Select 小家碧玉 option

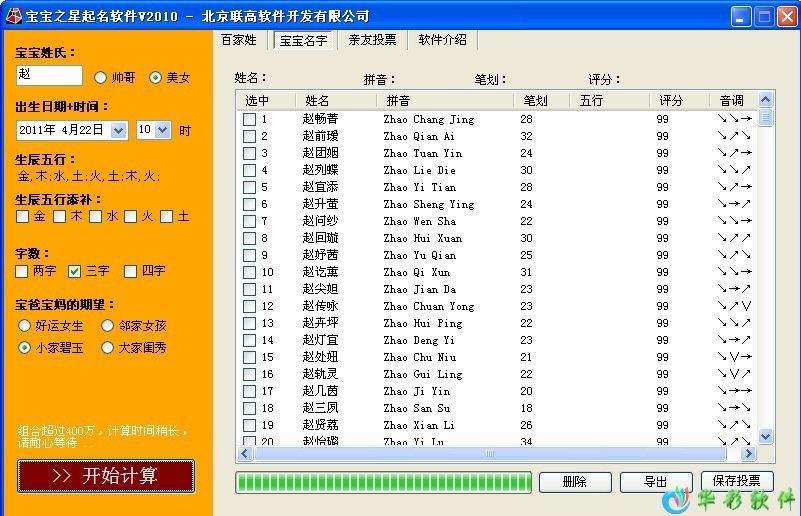coord(24,348)
